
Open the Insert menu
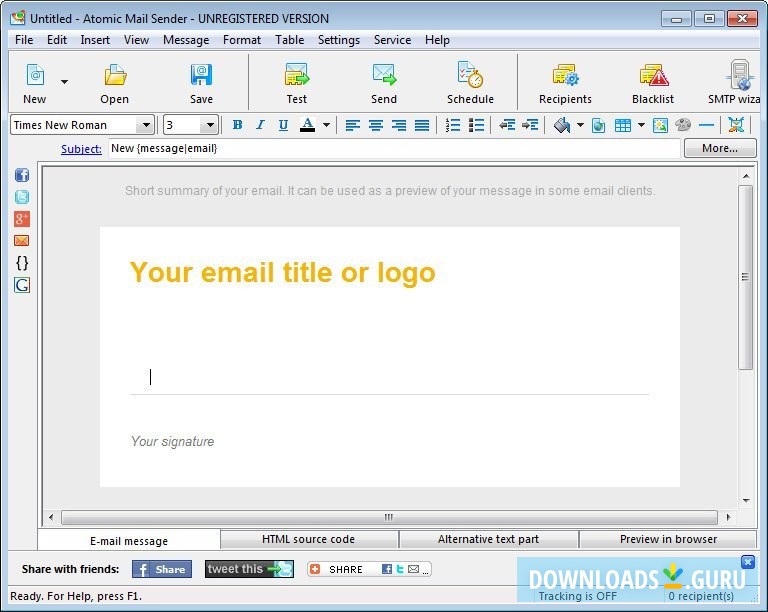click(x=95, y=40)
